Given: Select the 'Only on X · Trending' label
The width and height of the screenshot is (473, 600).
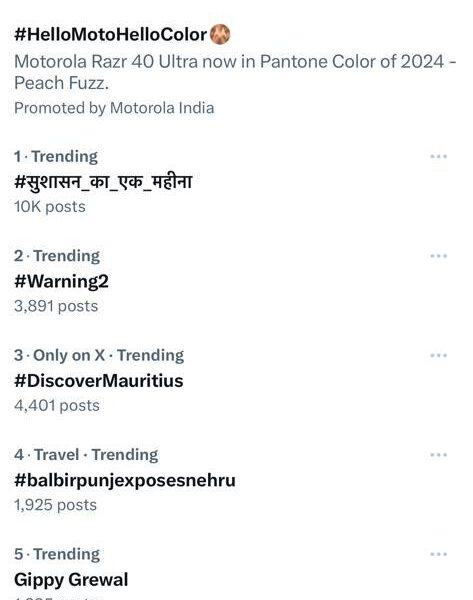Looking at the screenshot, I should (109, 355).
